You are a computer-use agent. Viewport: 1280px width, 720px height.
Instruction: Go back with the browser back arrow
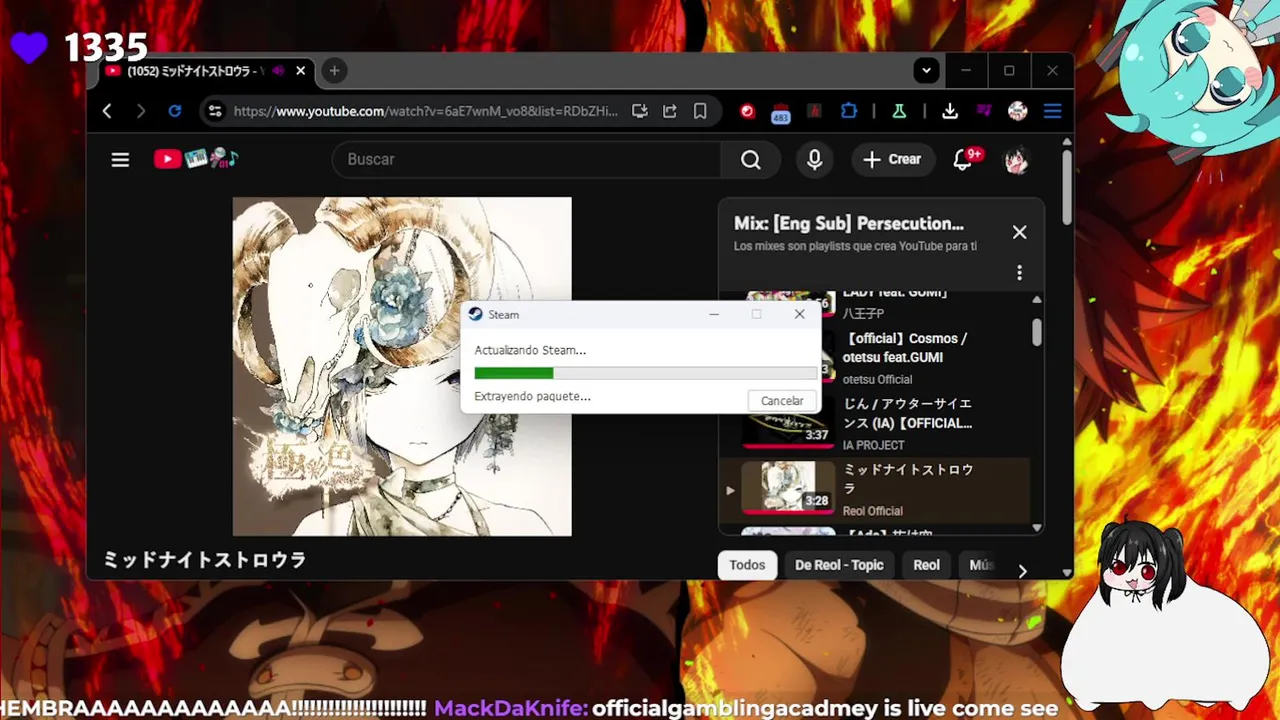pos(107,111)
